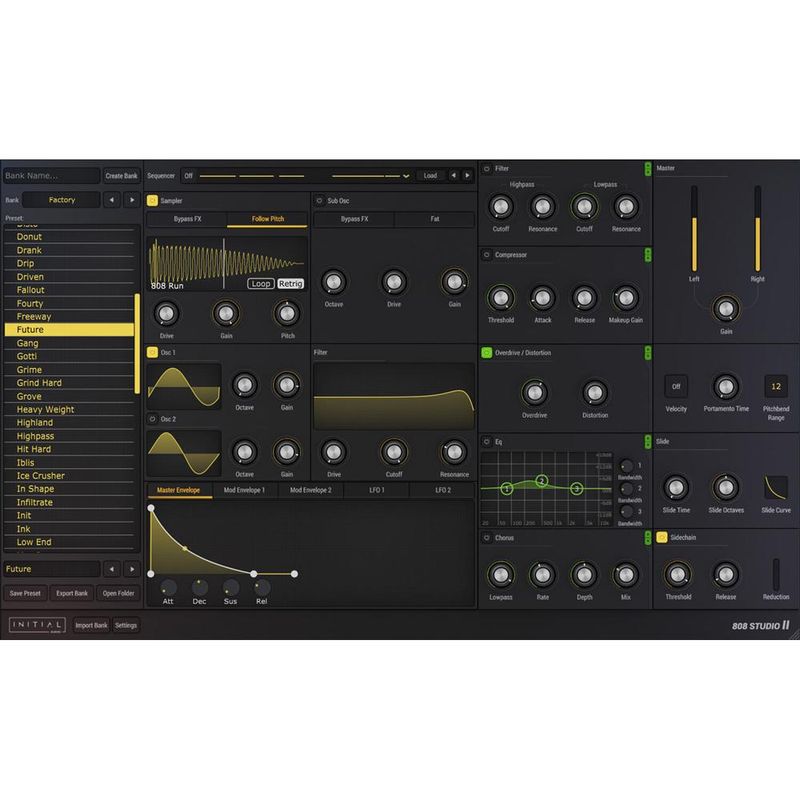
Task: Click the Initial Audio logo
Action: point(37,625)
